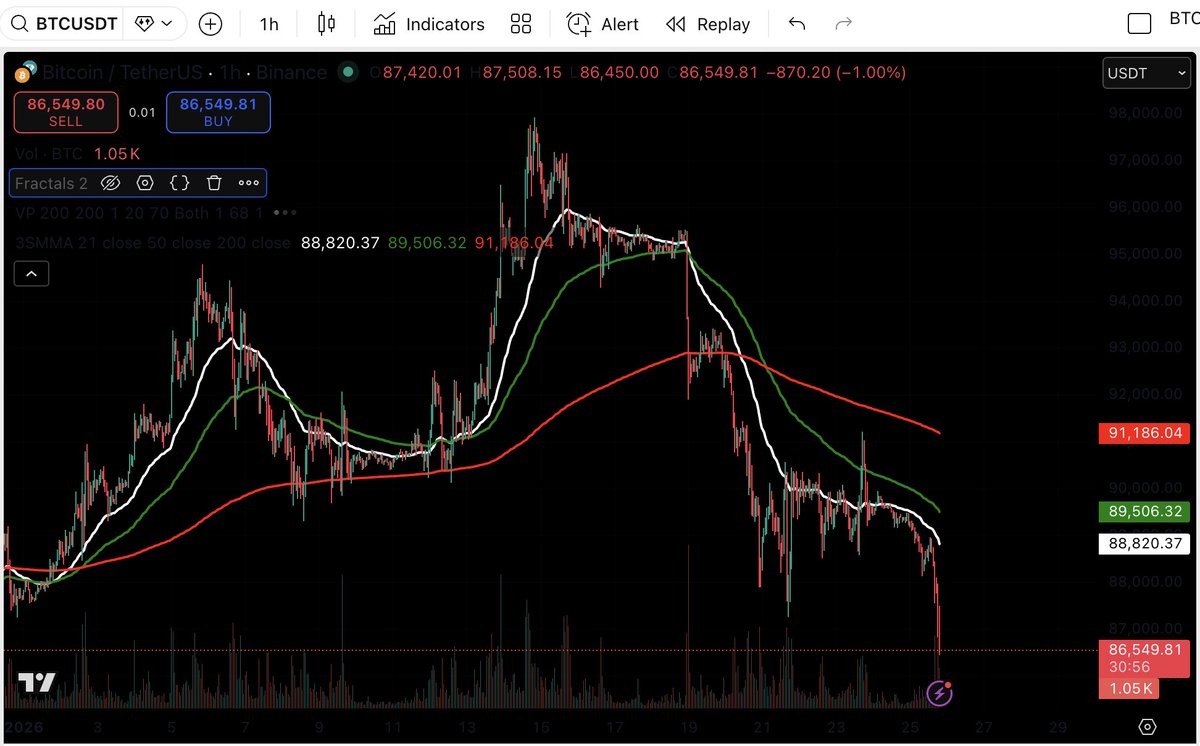The height and width of the screenshot is (746, 1200).
Task: Click the red last-price label on the scale
Action: (x=1143, y=651)
